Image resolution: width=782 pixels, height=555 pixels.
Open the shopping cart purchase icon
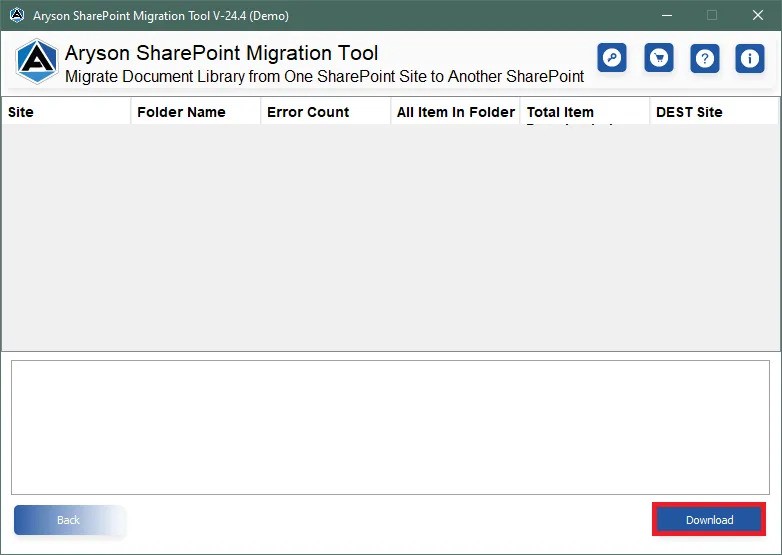(x=658, y=59)
